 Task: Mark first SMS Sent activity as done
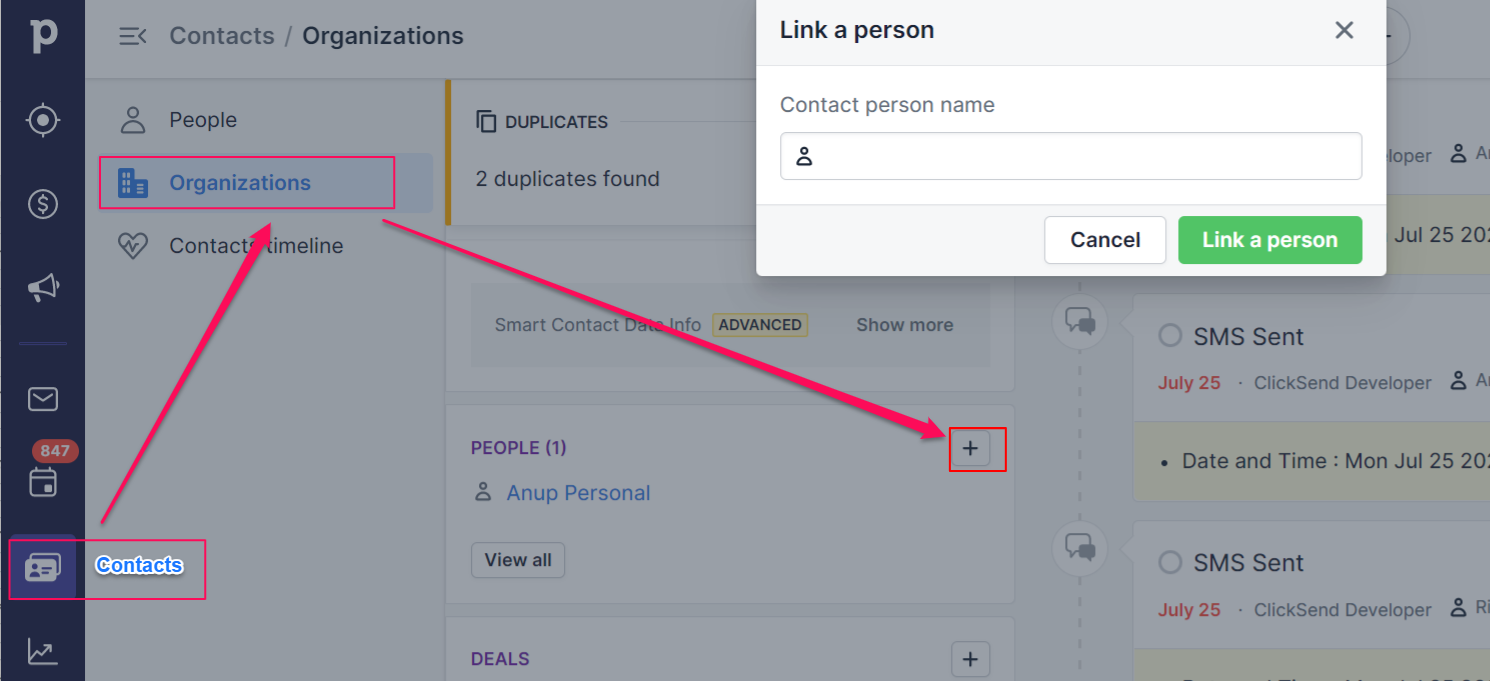click(x=1170, y=336)
